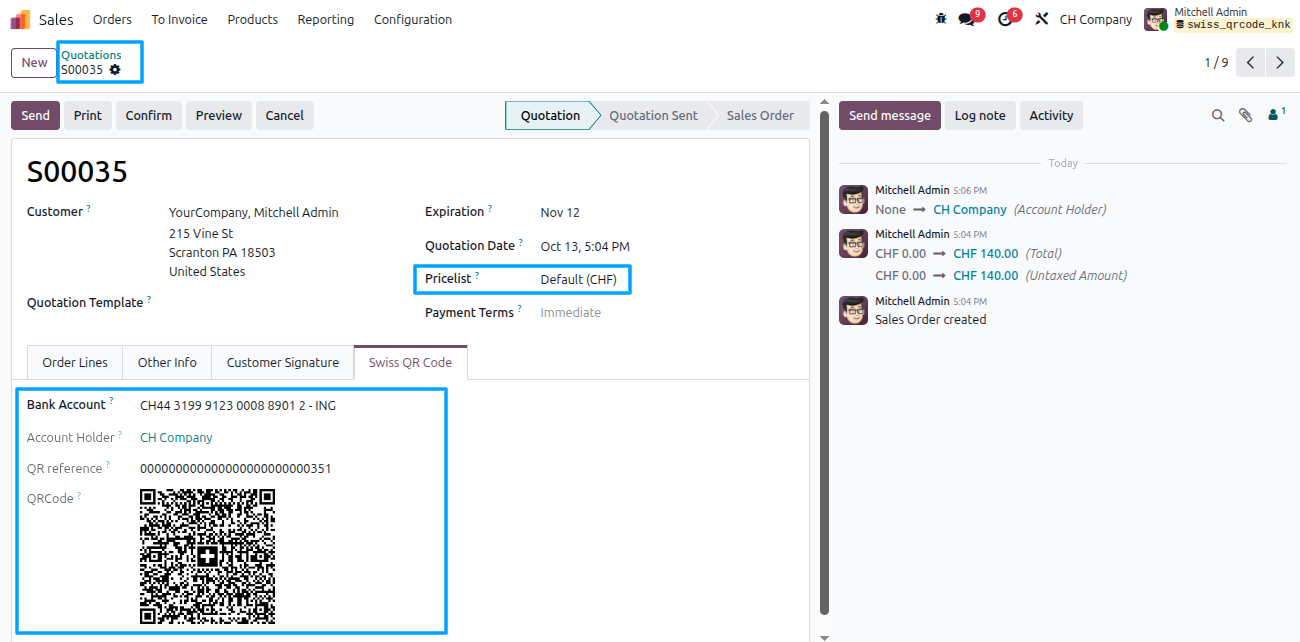Screen dimensions: 1300x642
Task: Switch to the Other Info tab
Action: tap(167, 362)
